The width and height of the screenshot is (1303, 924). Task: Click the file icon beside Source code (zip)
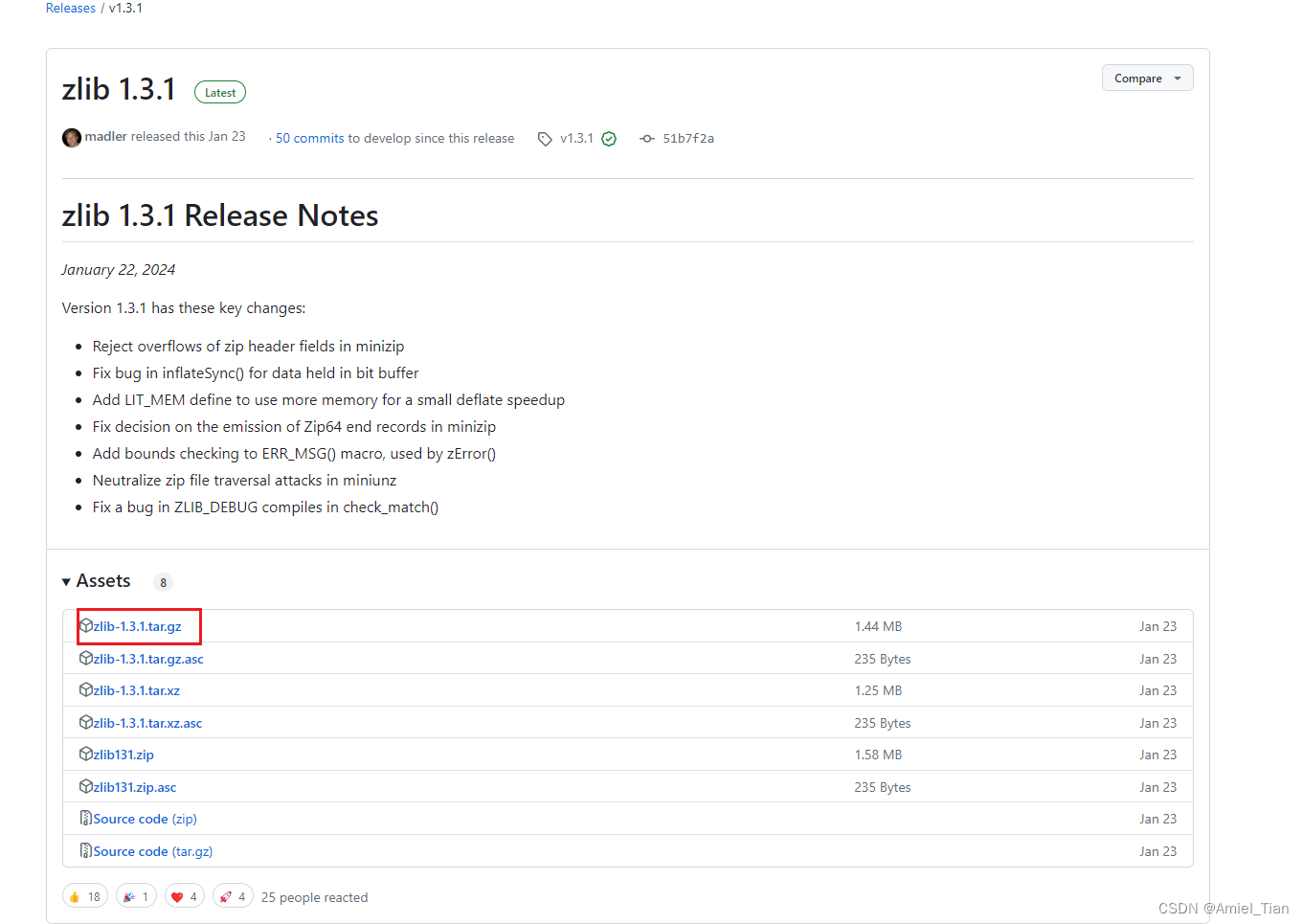[x=86, y=819]
